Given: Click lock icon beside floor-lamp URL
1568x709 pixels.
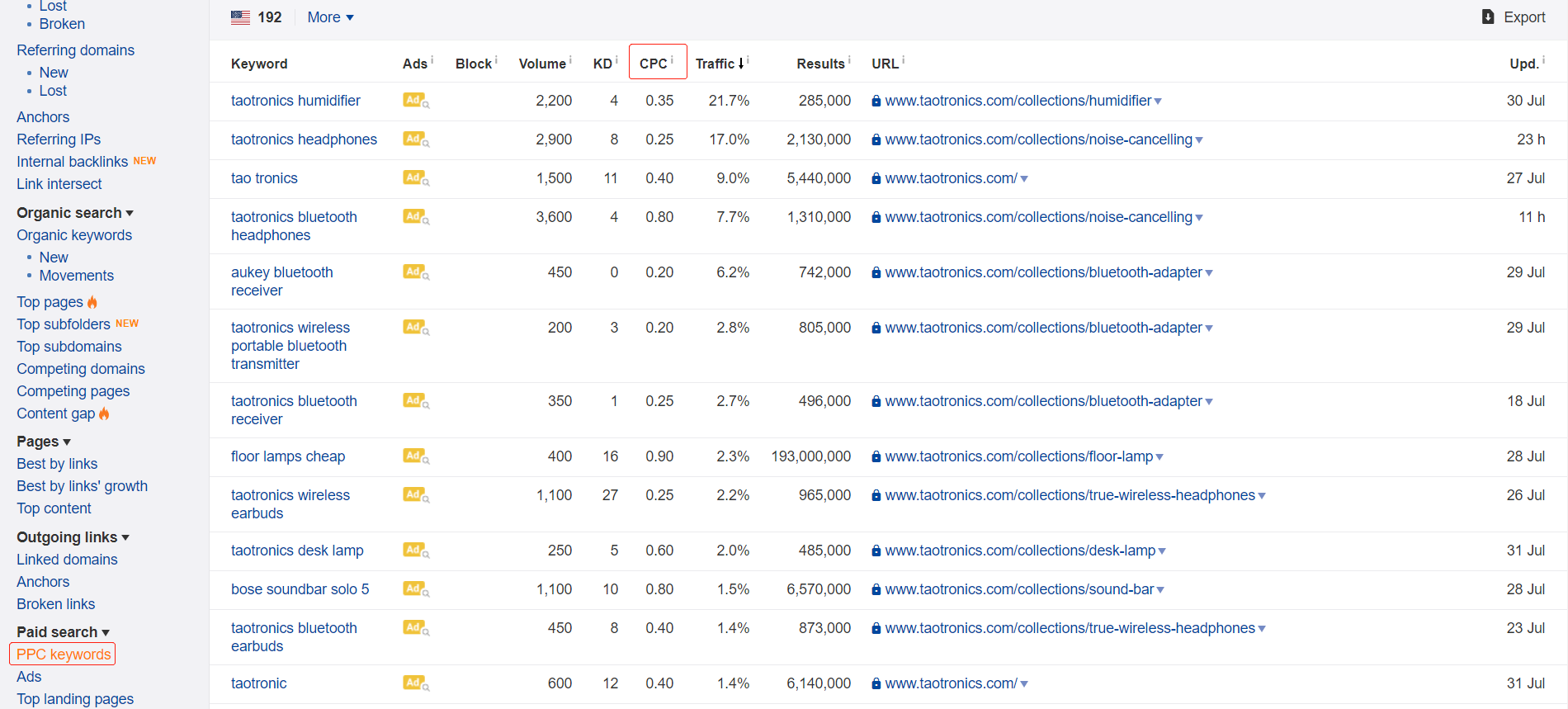Looking at the screenshot, I should coord(876,456).
